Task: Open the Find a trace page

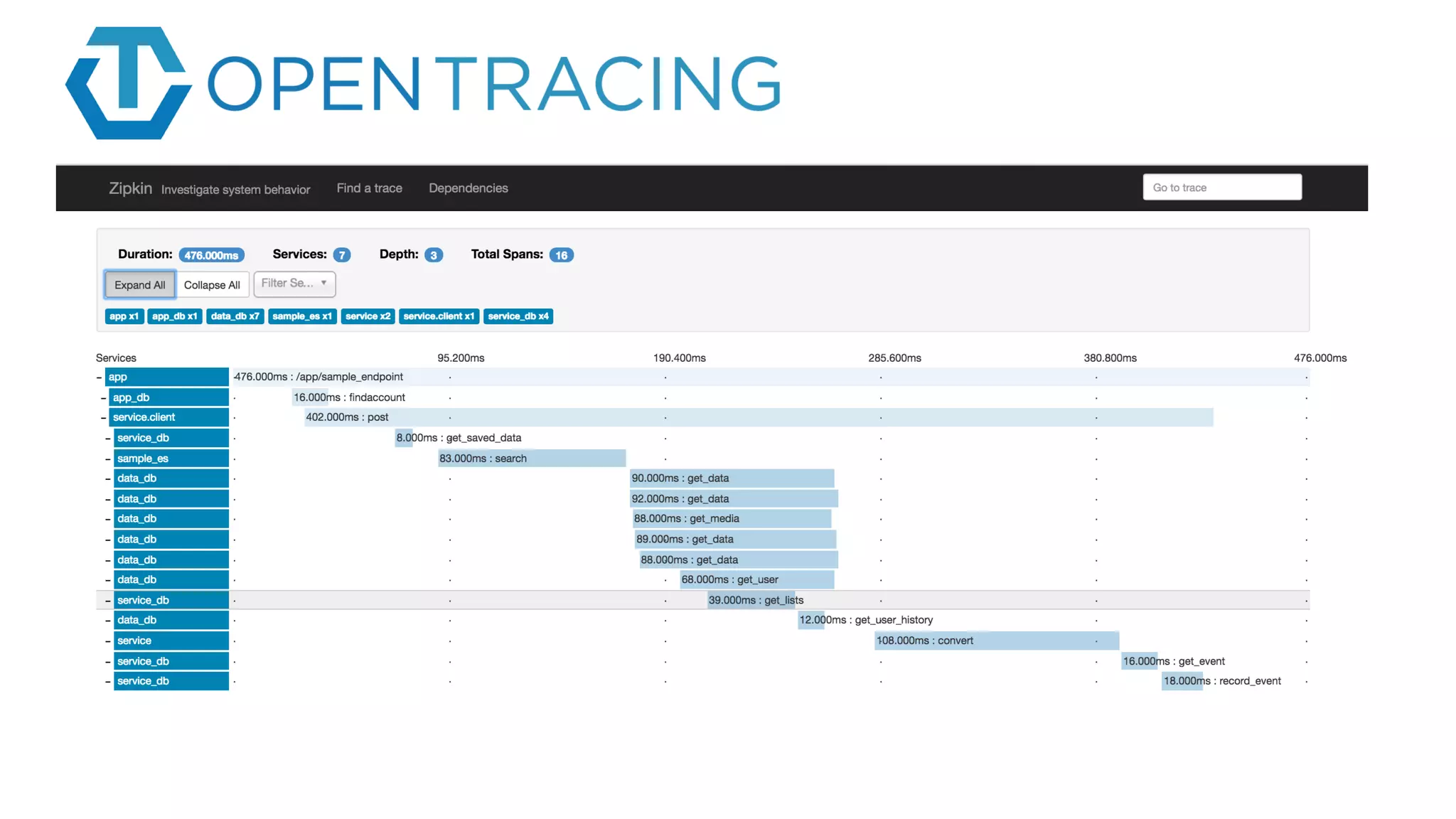Action: [369, 188]
